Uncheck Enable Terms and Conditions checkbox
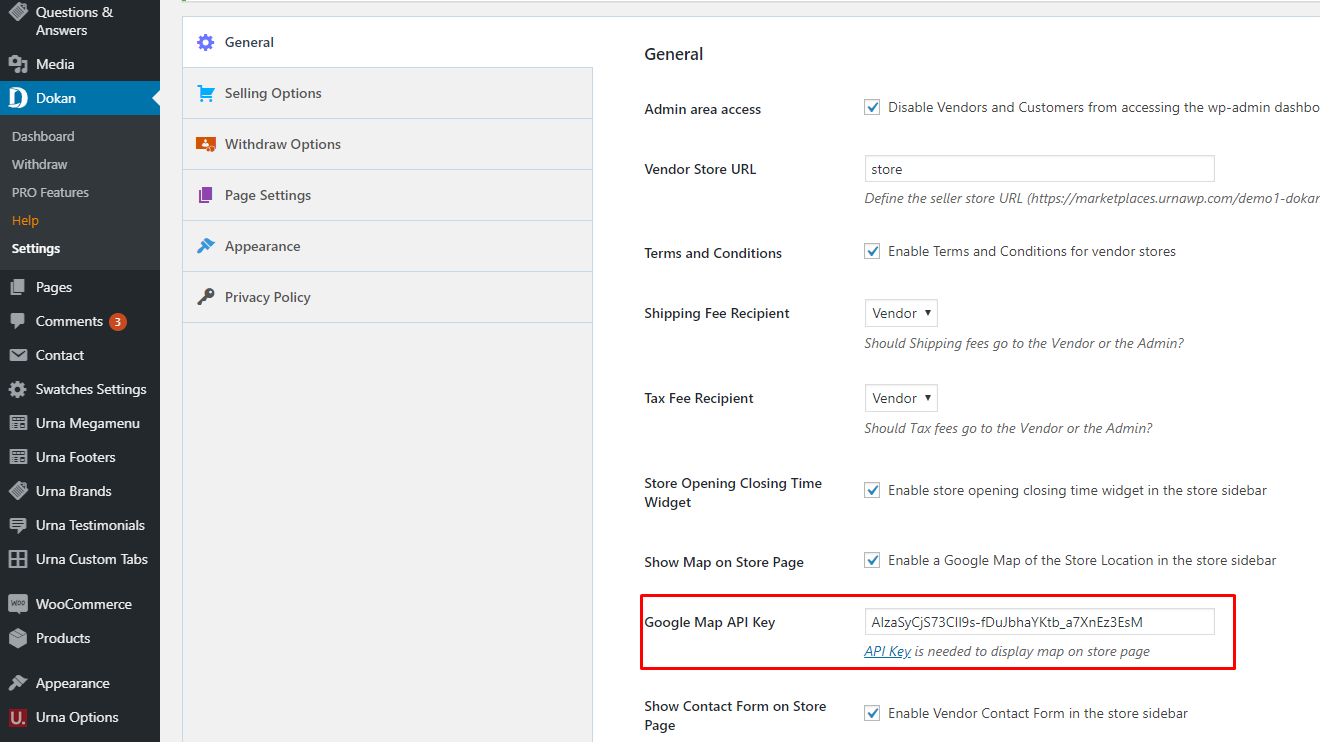Image resolution: width=1320 pixels, height=742 pixels. pyautogui.click(x=872, y=251)
